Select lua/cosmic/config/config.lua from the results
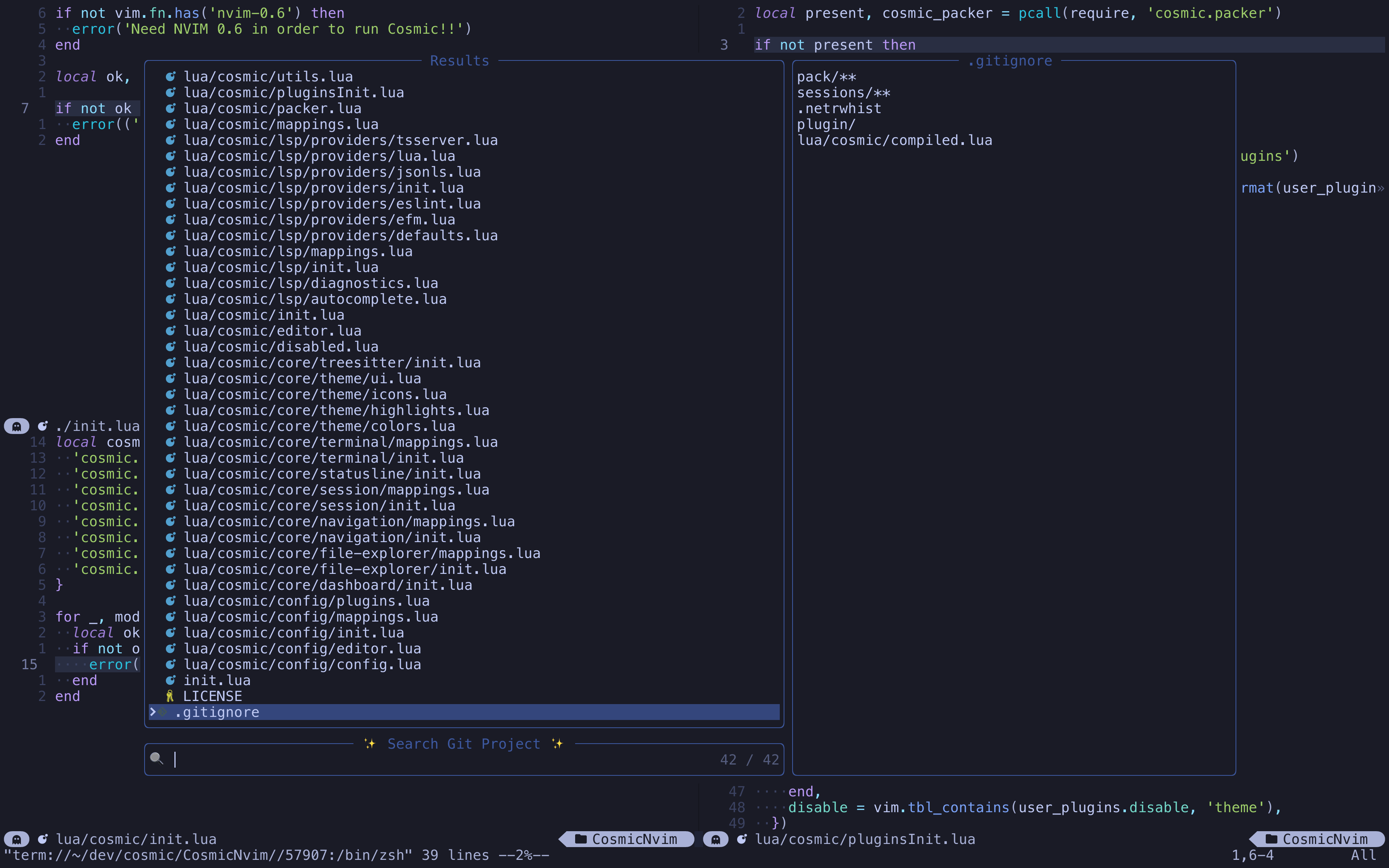The height and width of the screenshot is (868, 1389). pyautogui.click(x=302, y=664)
